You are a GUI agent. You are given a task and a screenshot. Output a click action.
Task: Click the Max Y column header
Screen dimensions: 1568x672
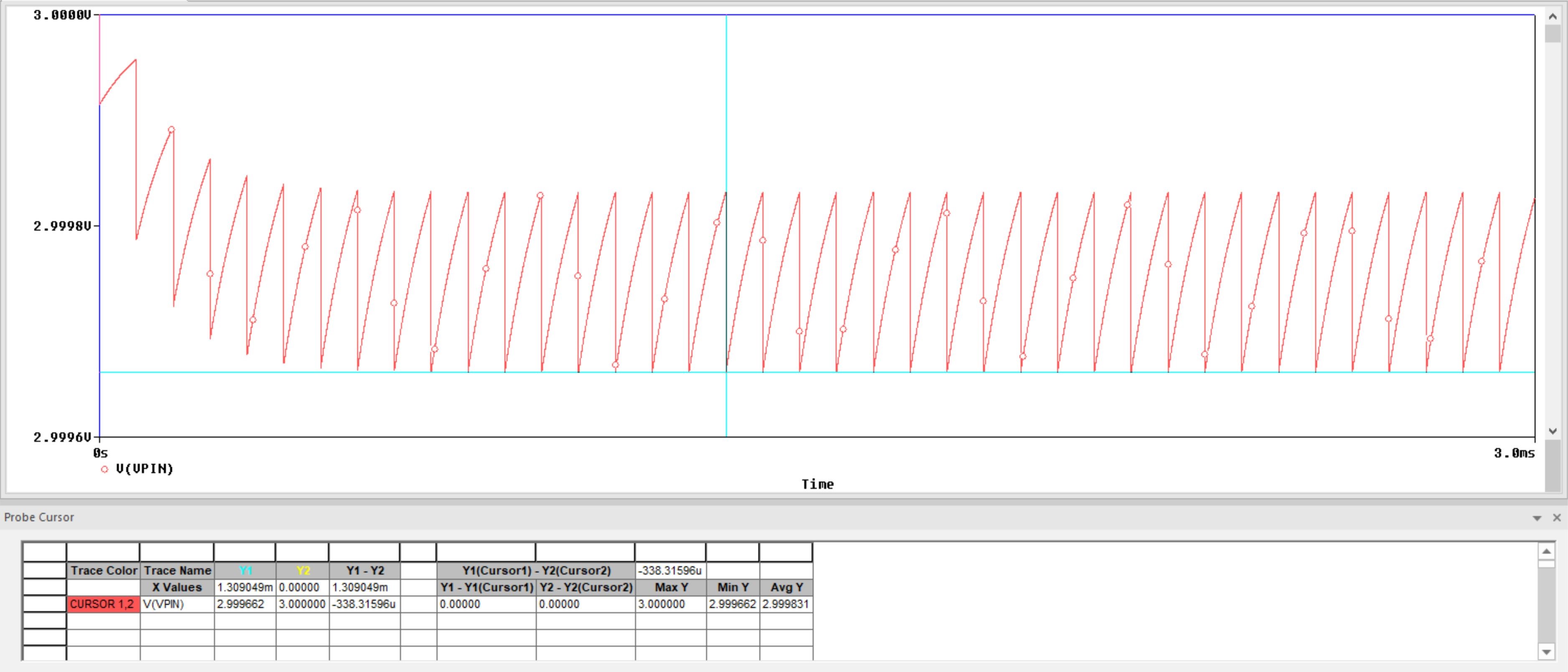tap(671, 587)
